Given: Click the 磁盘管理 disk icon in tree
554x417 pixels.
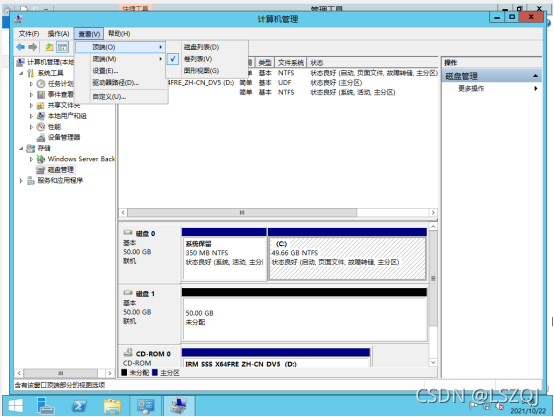Looking at the screenshot, I should 41,170.
